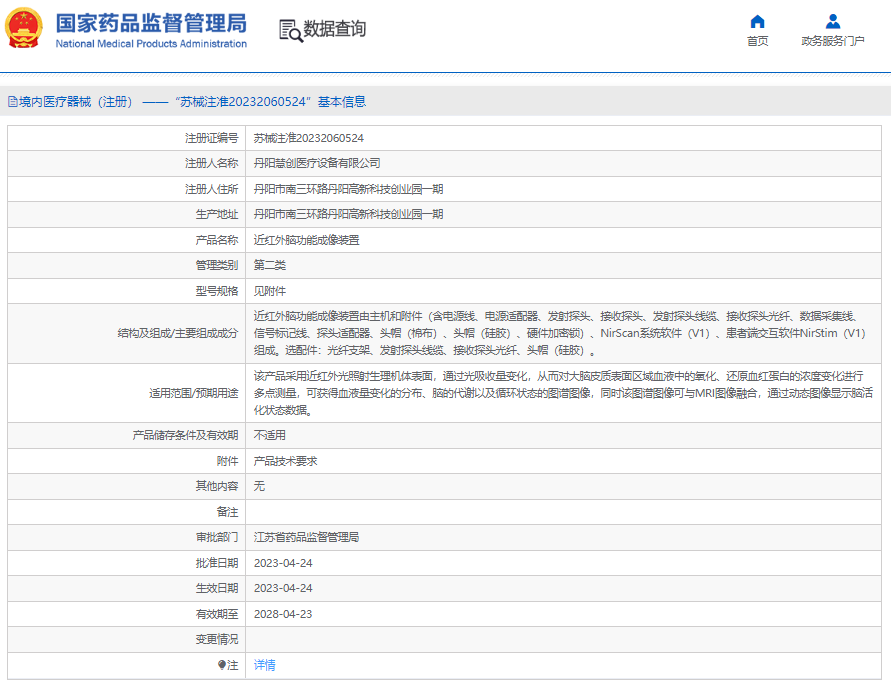The image size is (891, 686).
Task: Click the 管理类别 label
Action: (x=216, y=265)
